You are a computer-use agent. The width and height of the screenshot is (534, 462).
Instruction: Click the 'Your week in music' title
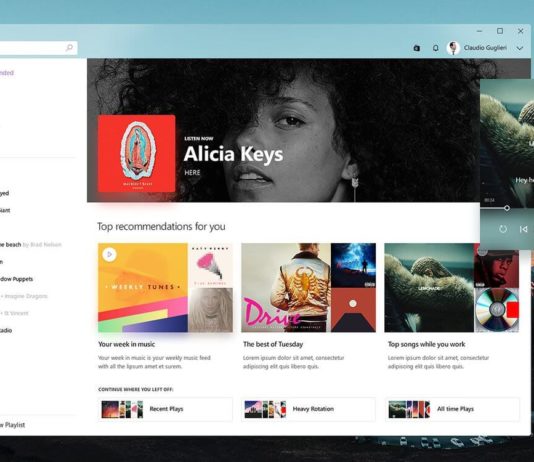click(126, 344)
